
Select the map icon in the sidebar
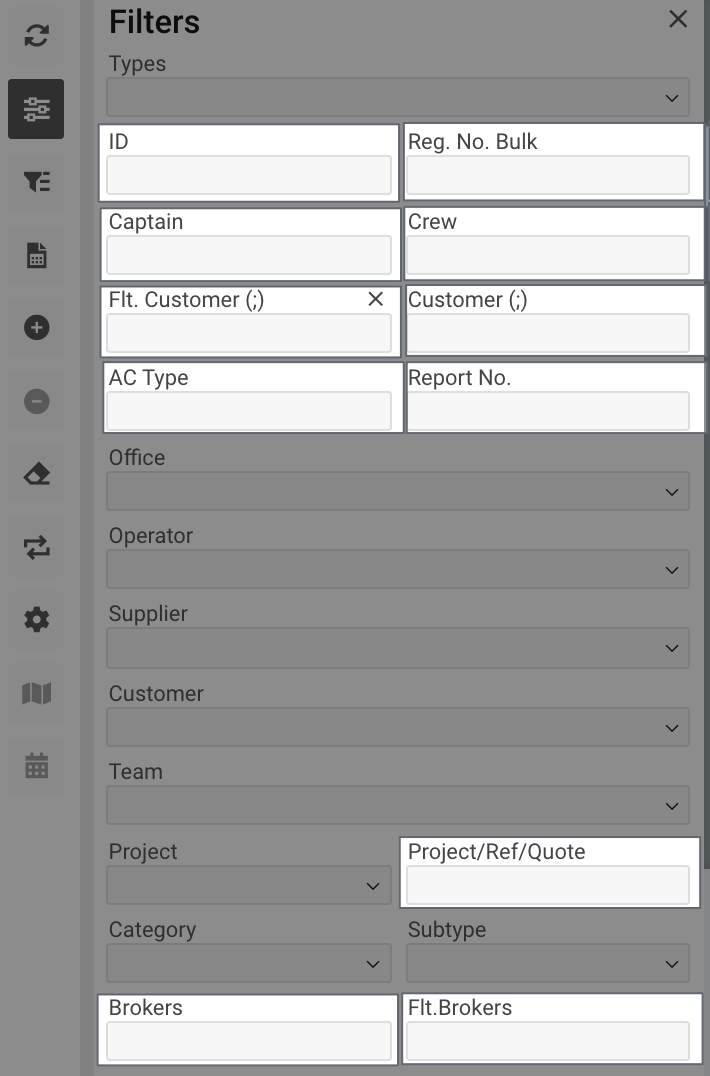click(36, 692)
